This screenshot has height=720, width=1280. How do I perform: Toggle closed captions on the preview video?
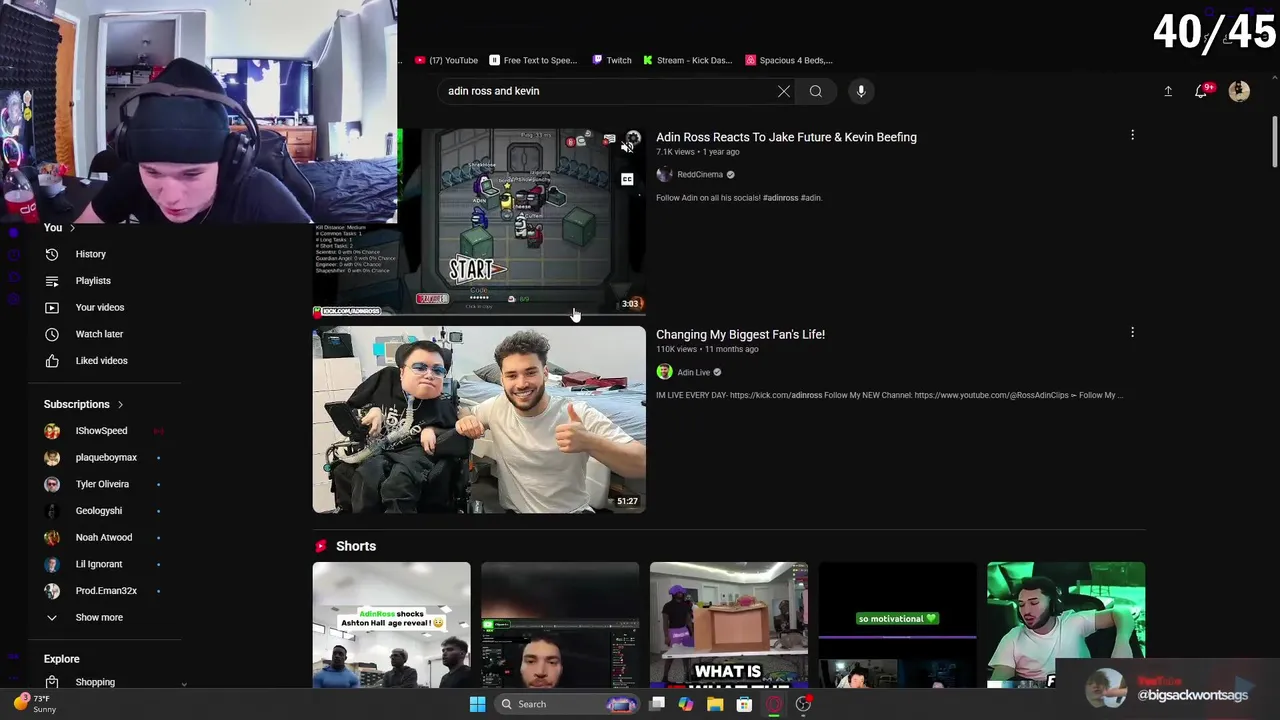pyautogui.click(x=627, y=180)
